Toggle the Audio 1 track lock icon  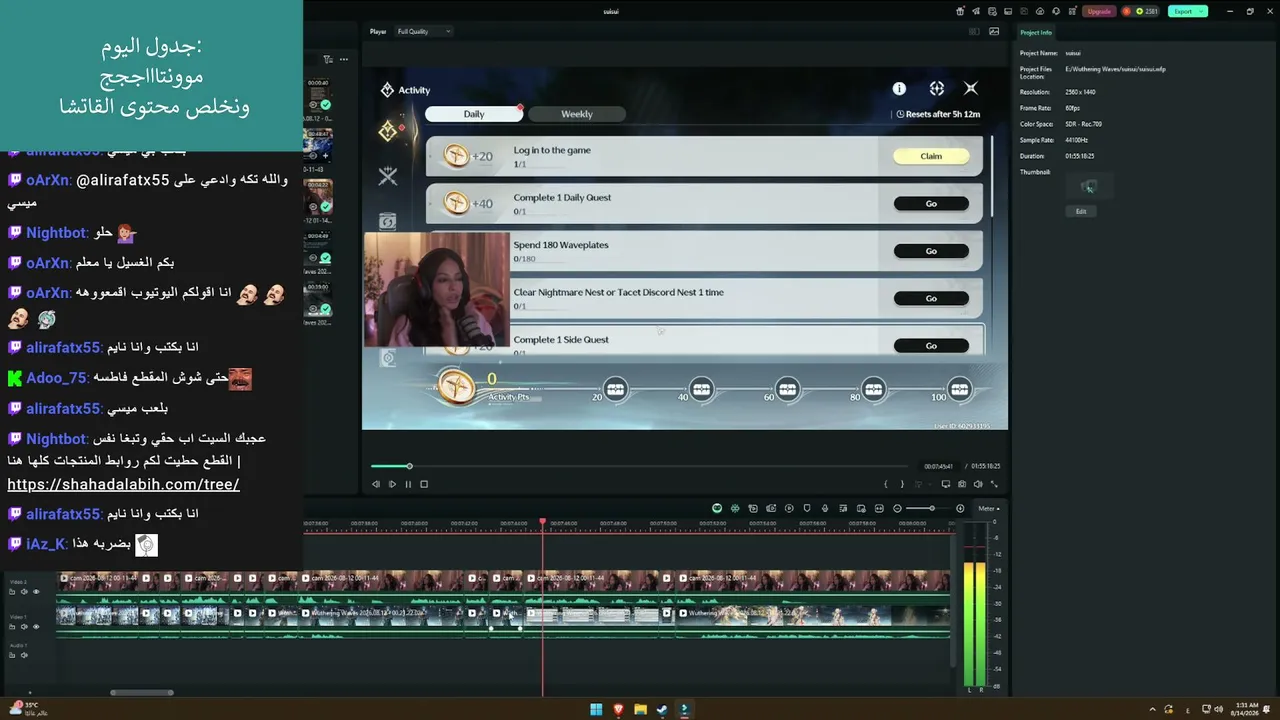pos(13,655)
